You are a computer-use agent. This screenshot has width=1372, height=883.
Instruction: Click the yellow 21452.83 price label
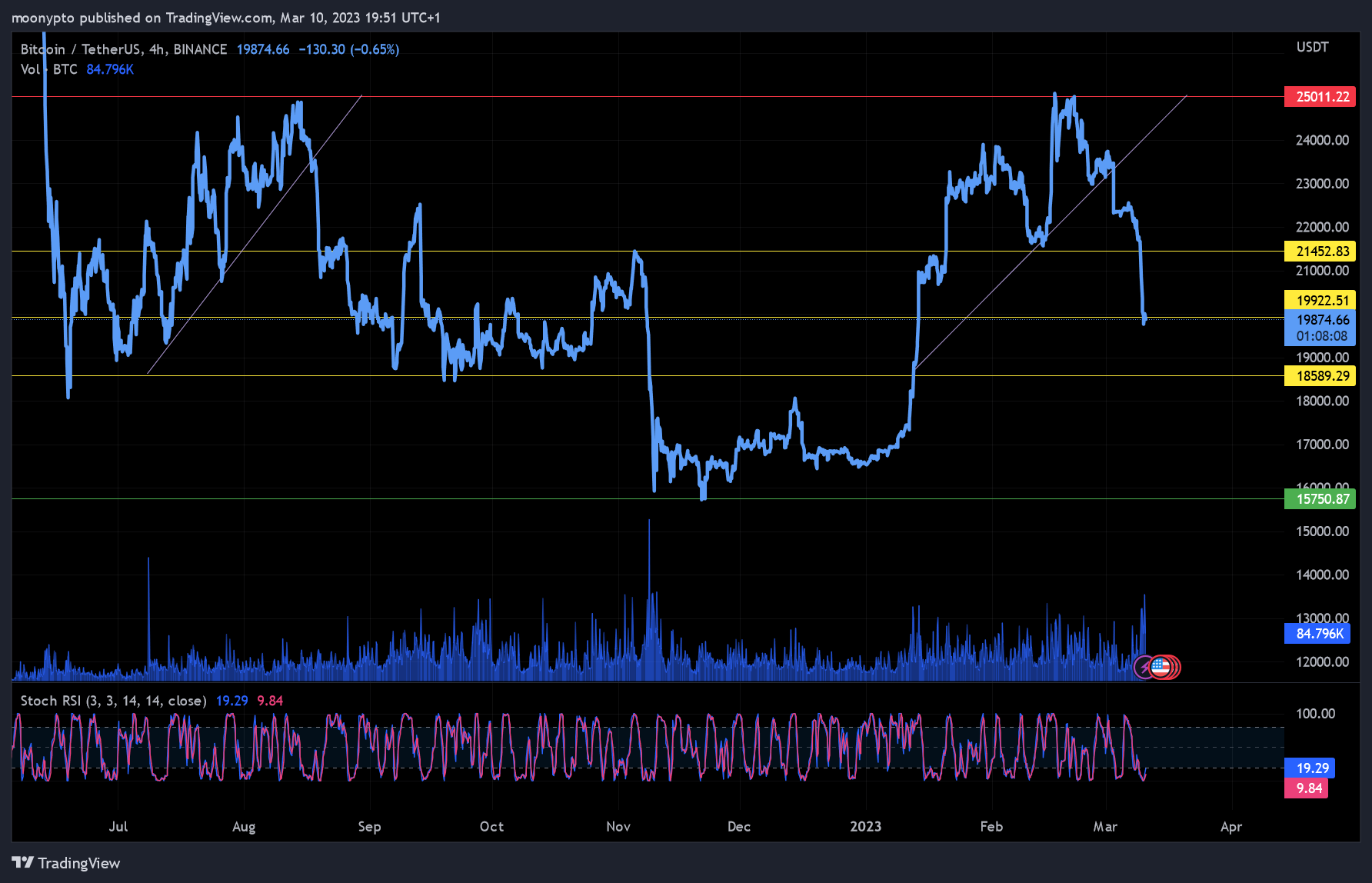click(1320, 252)
